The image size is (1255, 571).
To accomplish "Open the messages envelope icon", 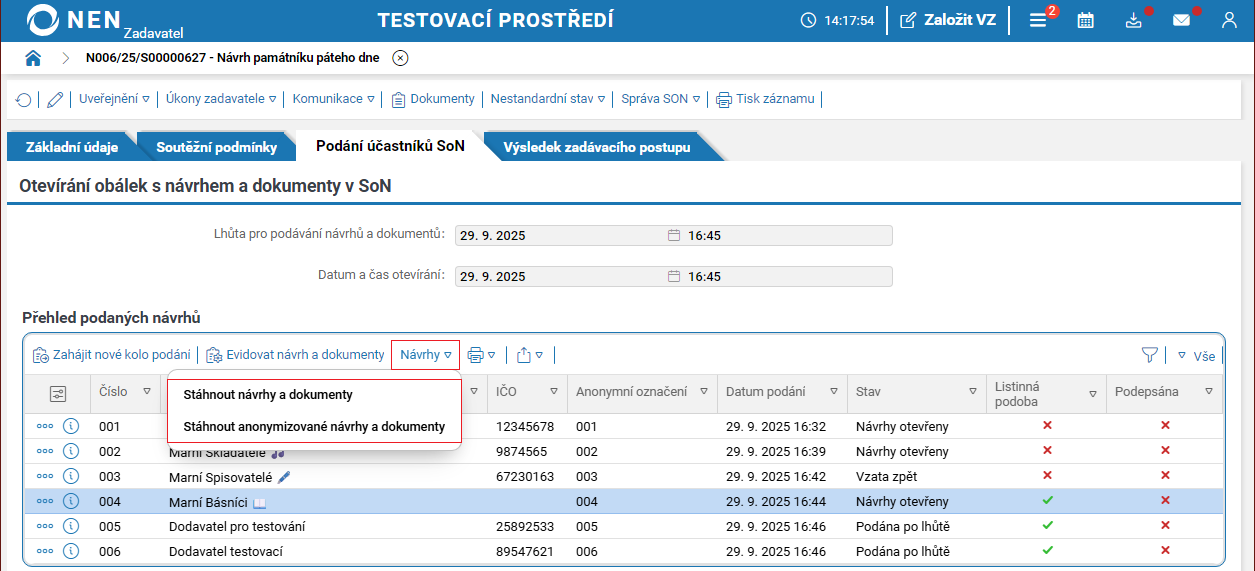I will [x=1181, y=20].
